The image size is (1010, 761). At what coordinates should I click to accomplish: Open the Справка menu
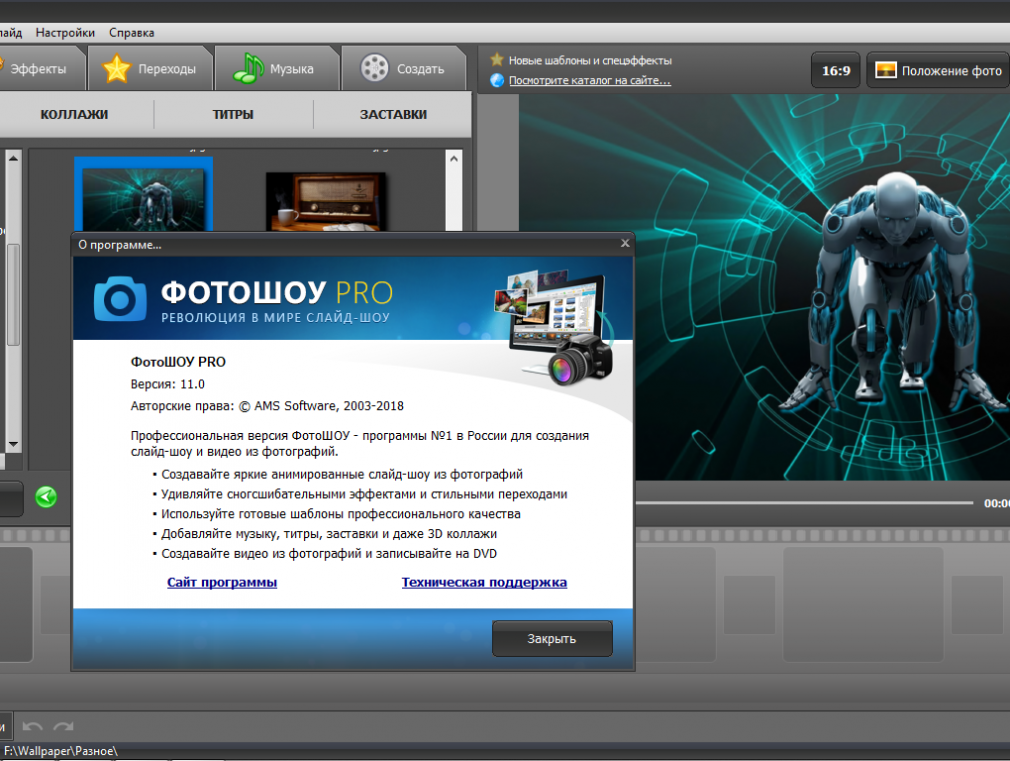tap(131, 33)
